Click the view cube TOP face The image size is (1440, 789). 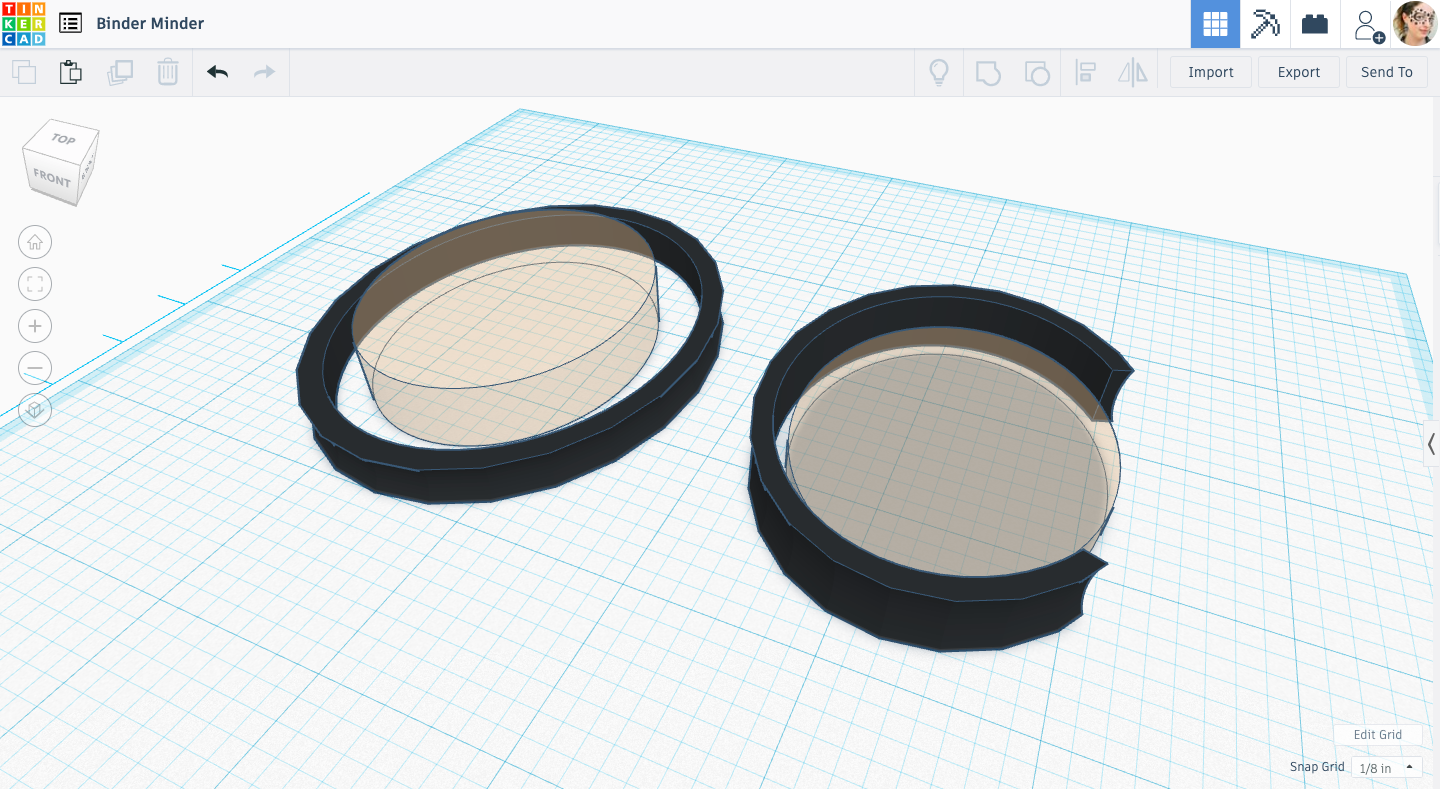[x=65, y=139]
